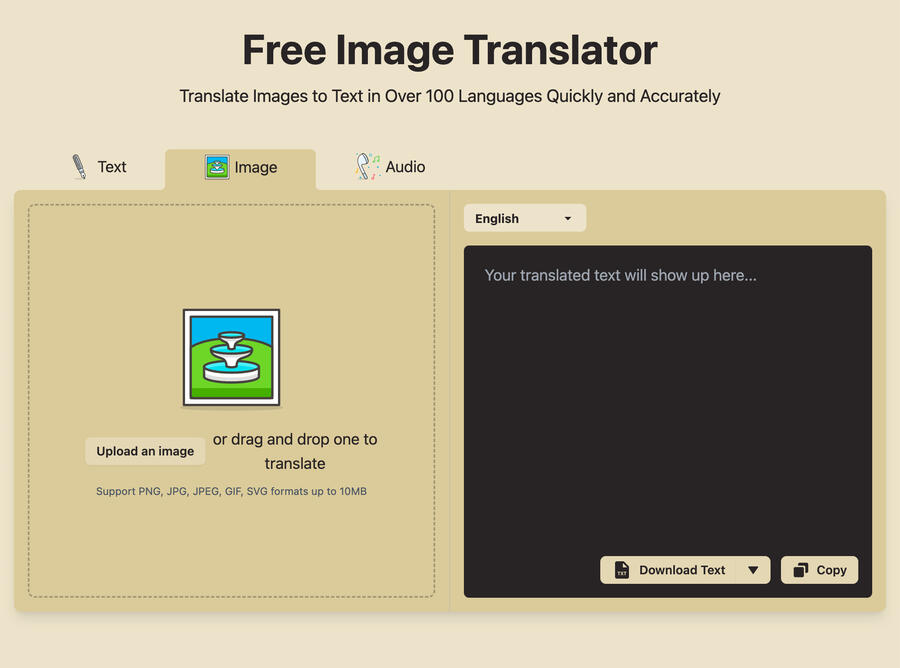Select the Image tab label
Screen dimensions: 900x668
tap(256, 167)
